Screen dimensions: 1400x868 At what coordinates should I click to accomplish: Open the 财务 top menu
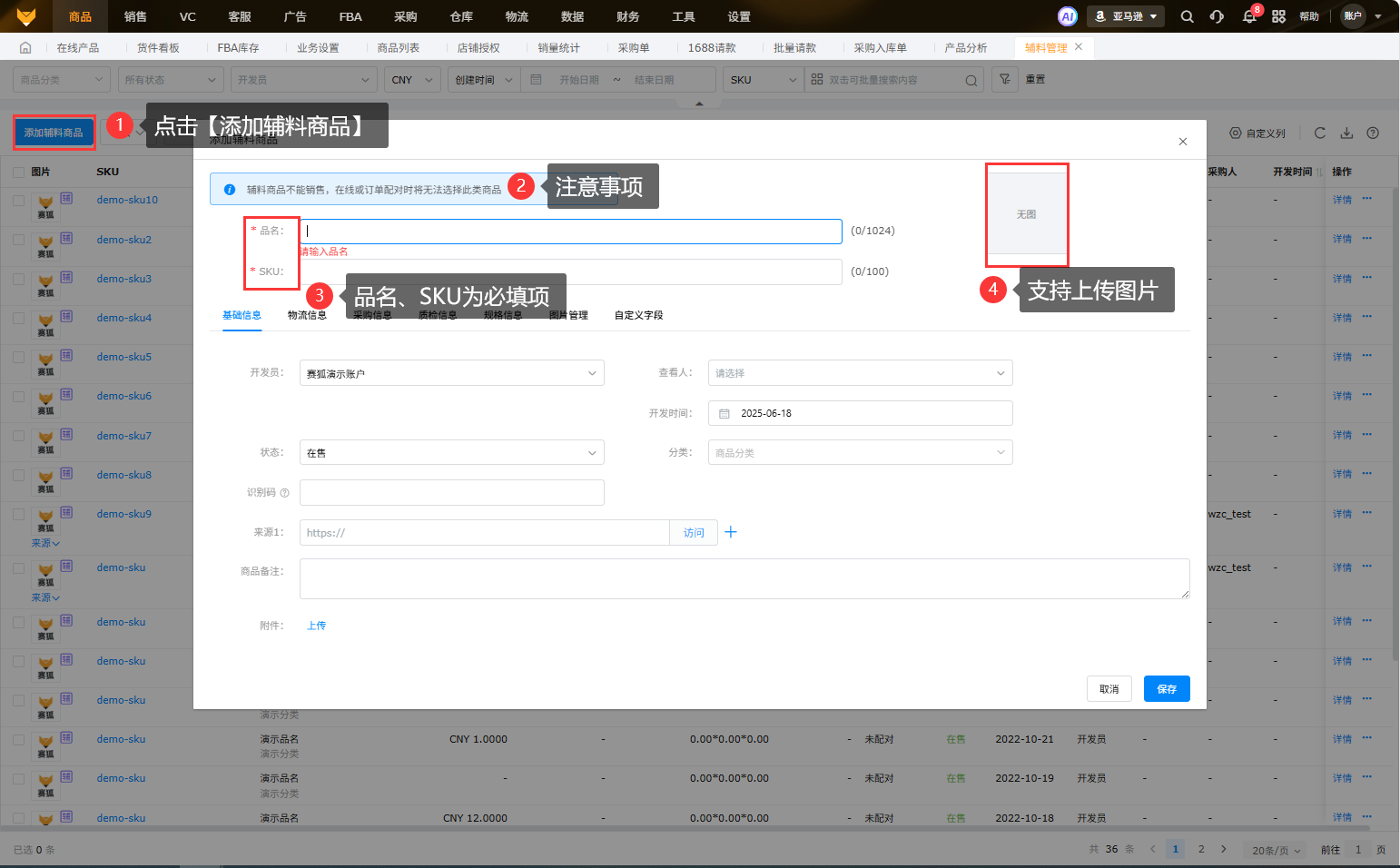627,16
